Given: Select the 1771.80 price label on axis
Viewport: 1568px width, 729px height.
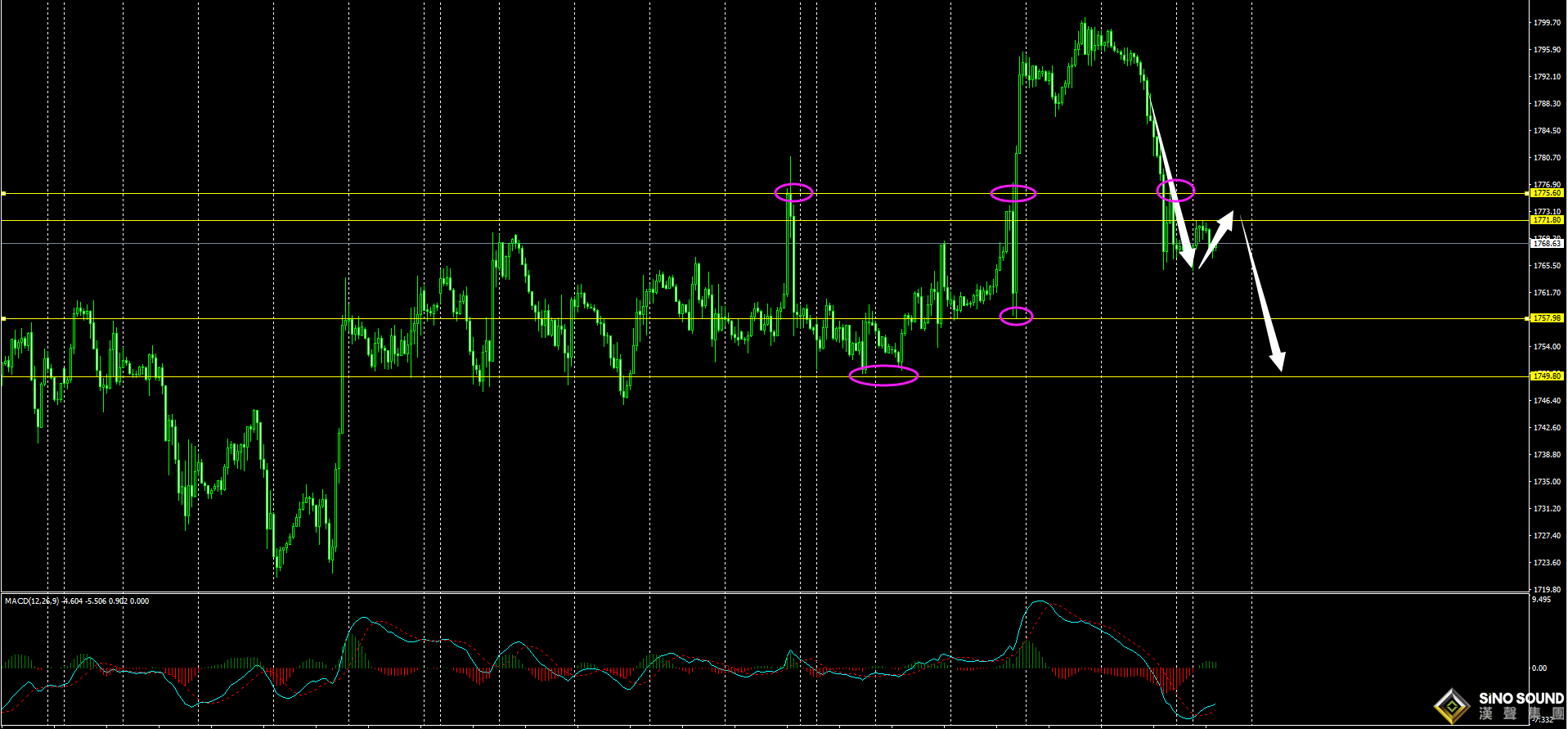Looking at the screenshot, I should pos(1547,220).
